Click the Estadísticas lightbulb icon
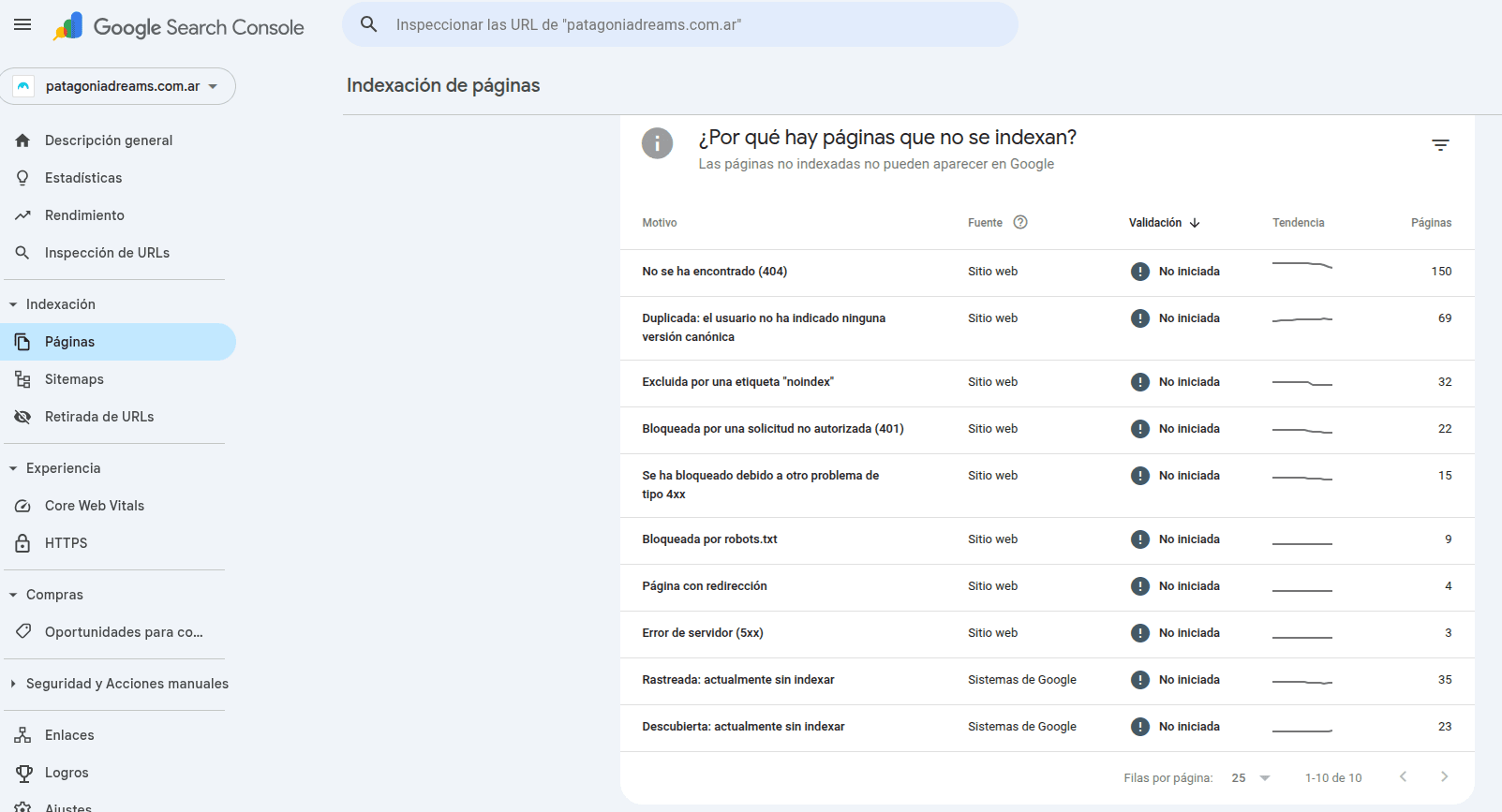This screenshot has height=812, width=1502. [x=22, y=178]
